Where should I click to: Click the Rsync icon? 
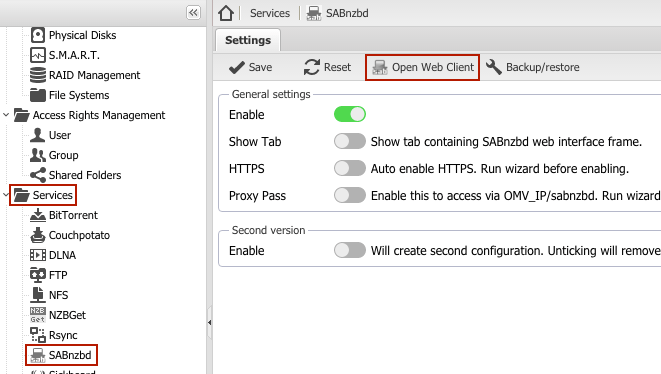click(x=38, y=335)
